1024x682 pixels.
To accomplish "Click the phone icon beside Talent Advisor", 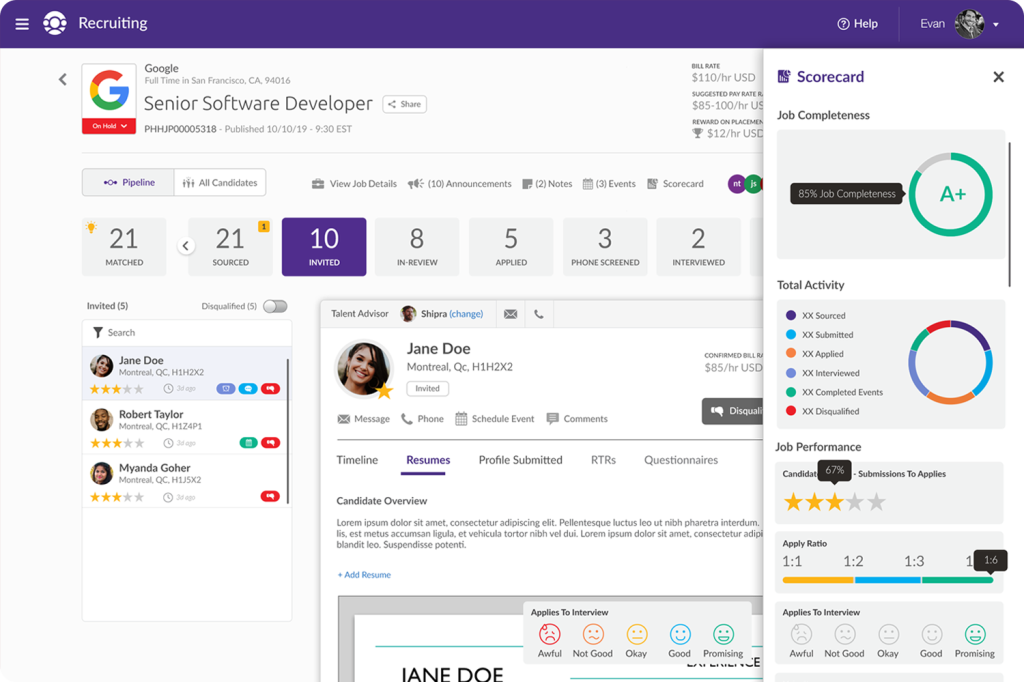I will [539, 314].
